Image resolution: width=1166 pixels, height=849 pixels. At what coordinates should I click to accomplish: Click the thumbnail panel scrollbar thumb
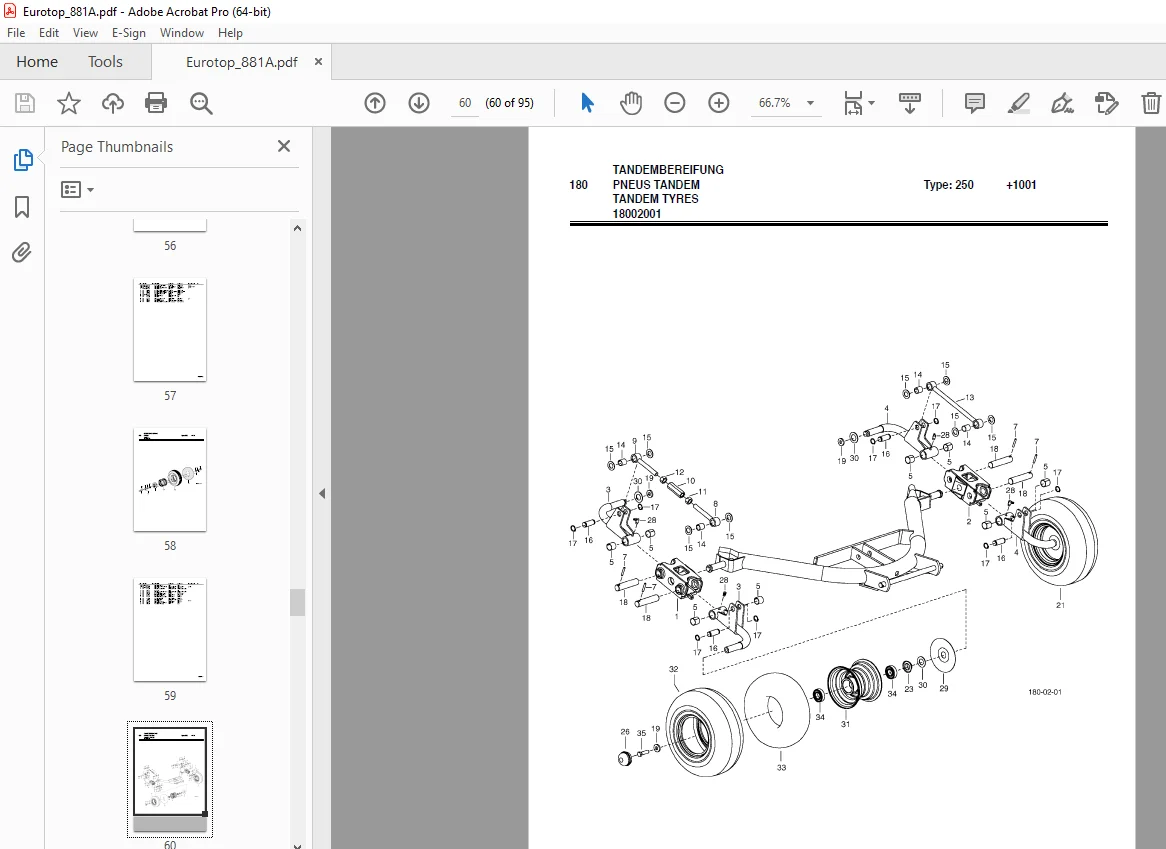point(297,602)
